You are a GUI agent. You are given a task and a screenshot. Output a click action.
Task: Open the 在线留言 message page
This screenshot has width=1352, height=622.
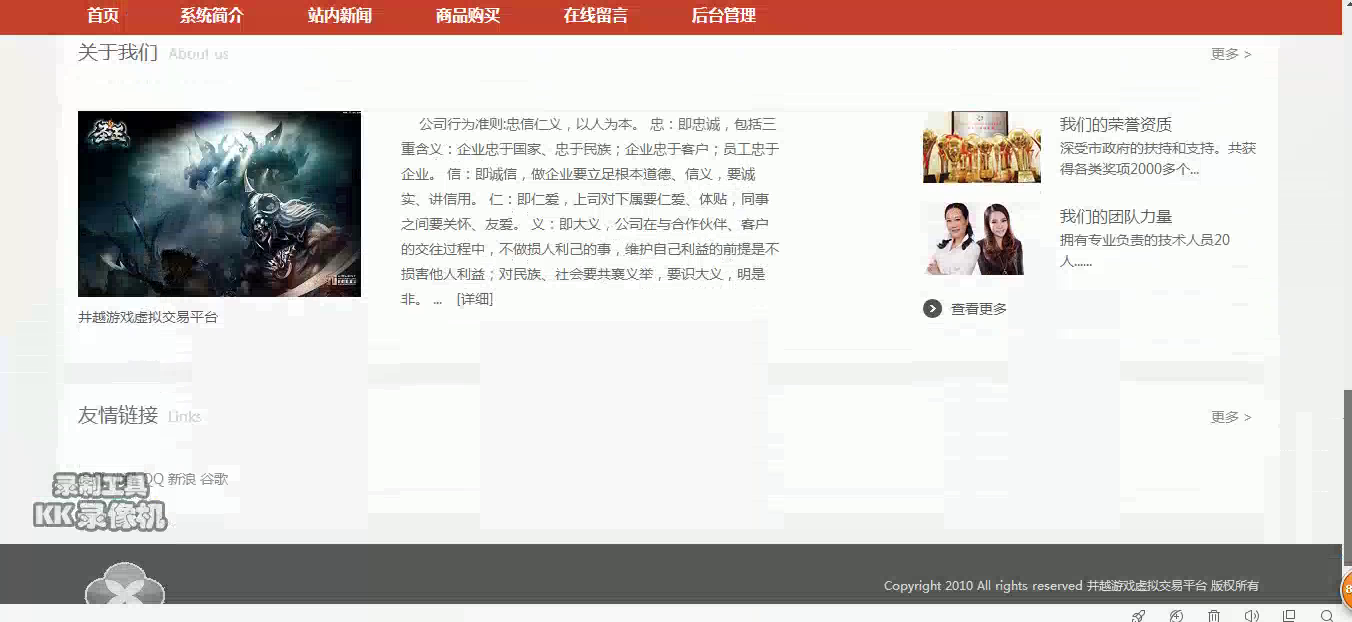(x=596, y=16)
